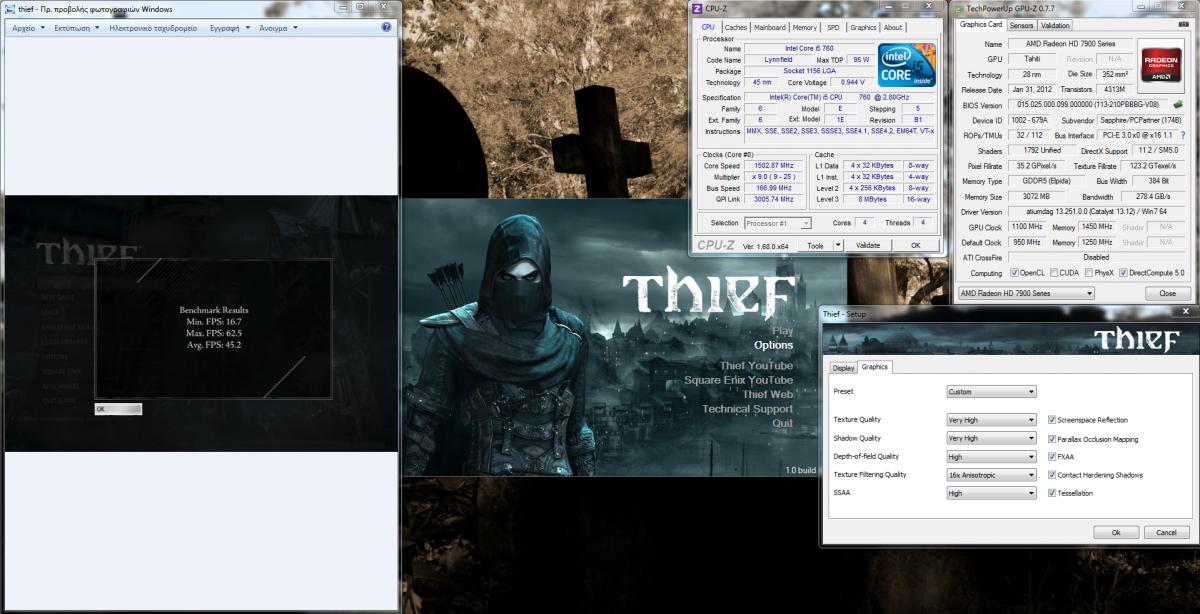Open the Texture Quality dropdown

(991, 420)
